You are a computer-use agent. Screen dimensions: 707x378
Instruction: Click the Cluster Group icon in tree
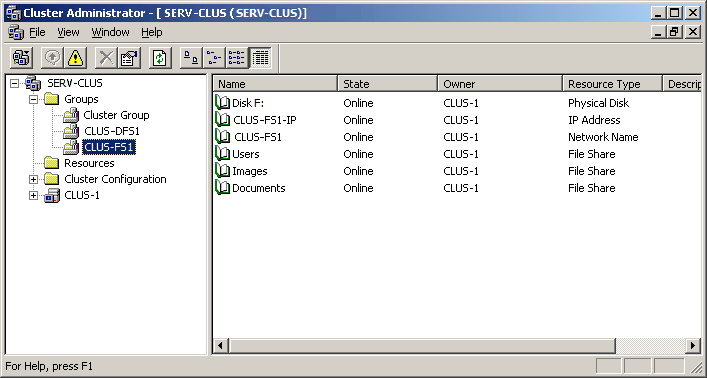(x=71, y=115)
